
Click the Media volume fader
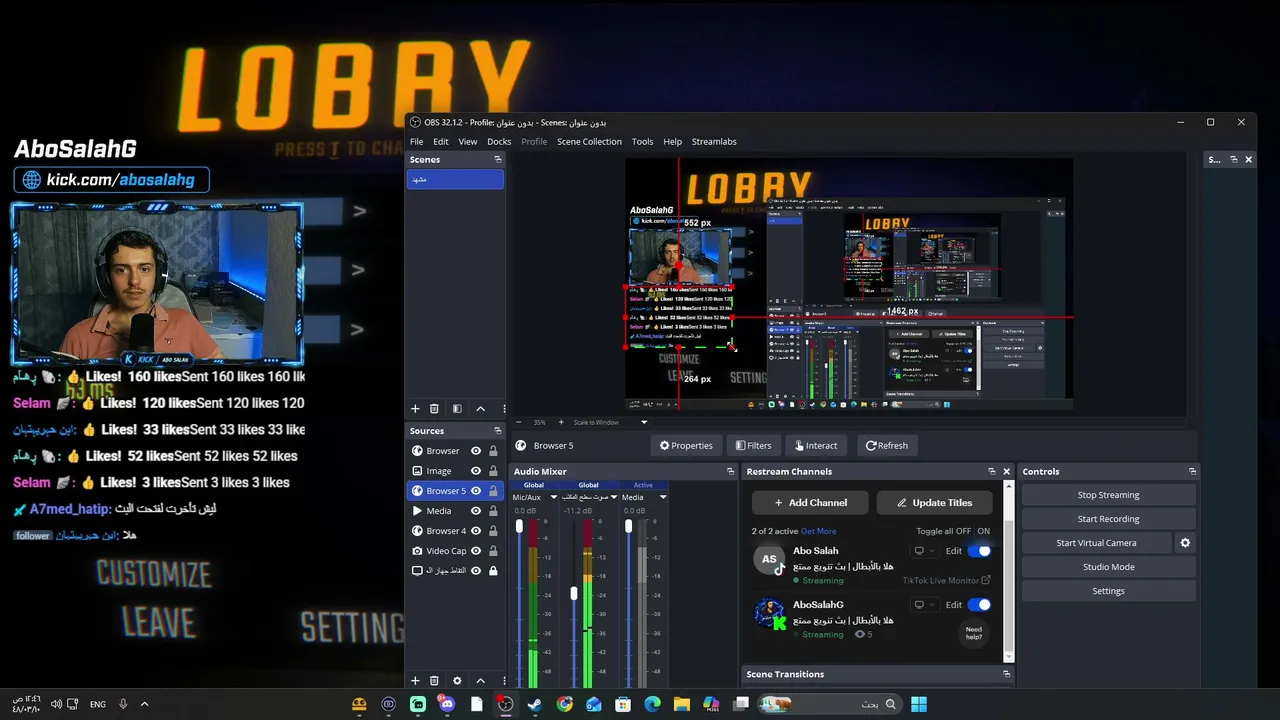628,526
